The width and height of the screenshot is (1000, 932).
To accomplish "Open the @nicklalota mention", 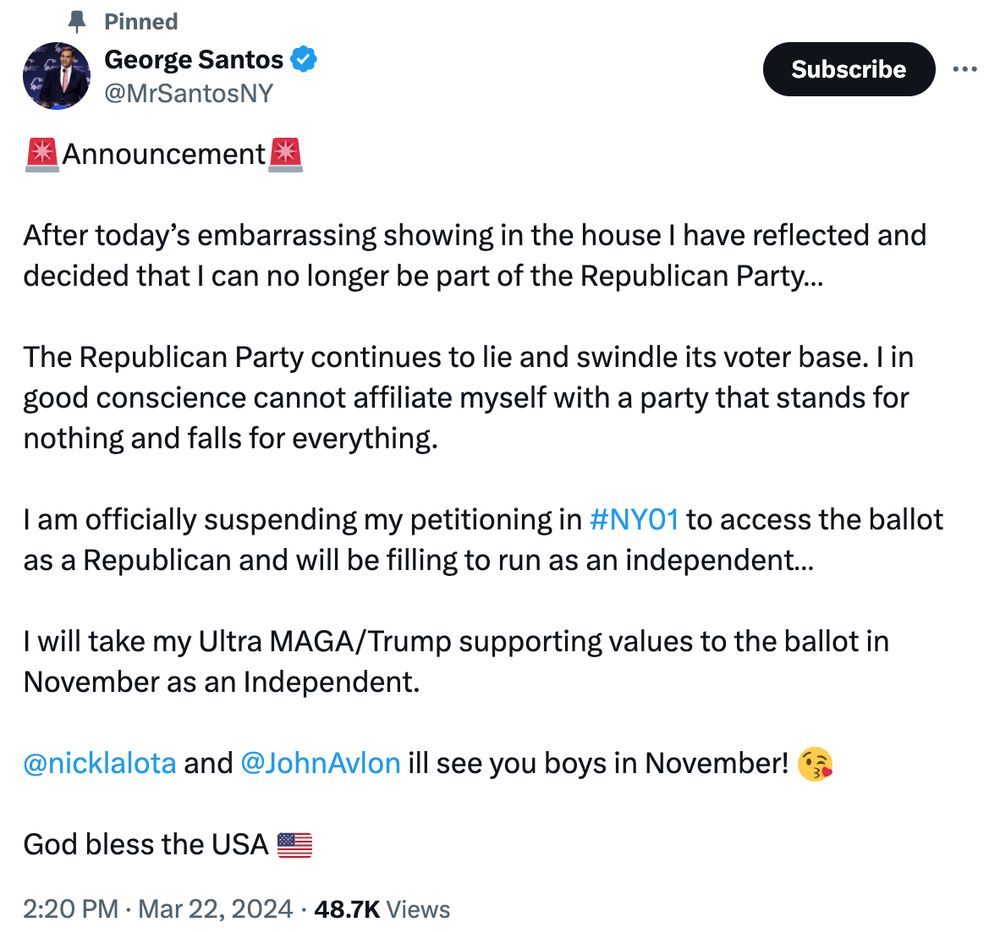I will (99, 763).
